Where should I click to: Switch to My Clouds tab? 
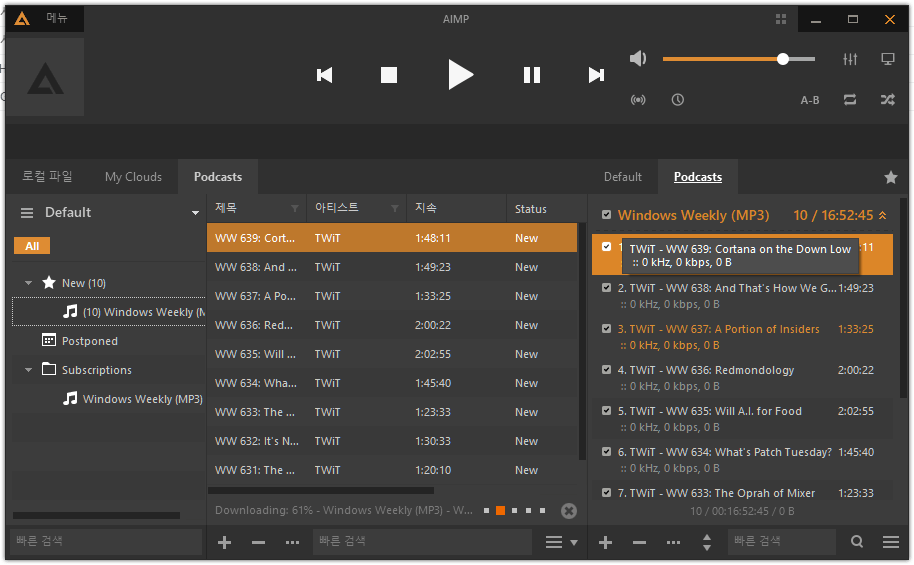click(x=133, y=177)
